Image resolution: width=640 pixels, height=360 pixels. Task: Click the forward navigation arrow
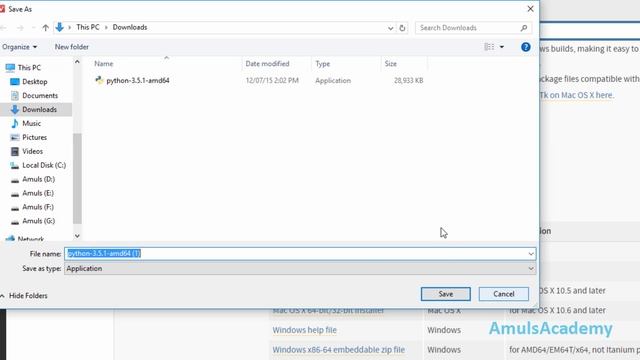pos(20,28)
